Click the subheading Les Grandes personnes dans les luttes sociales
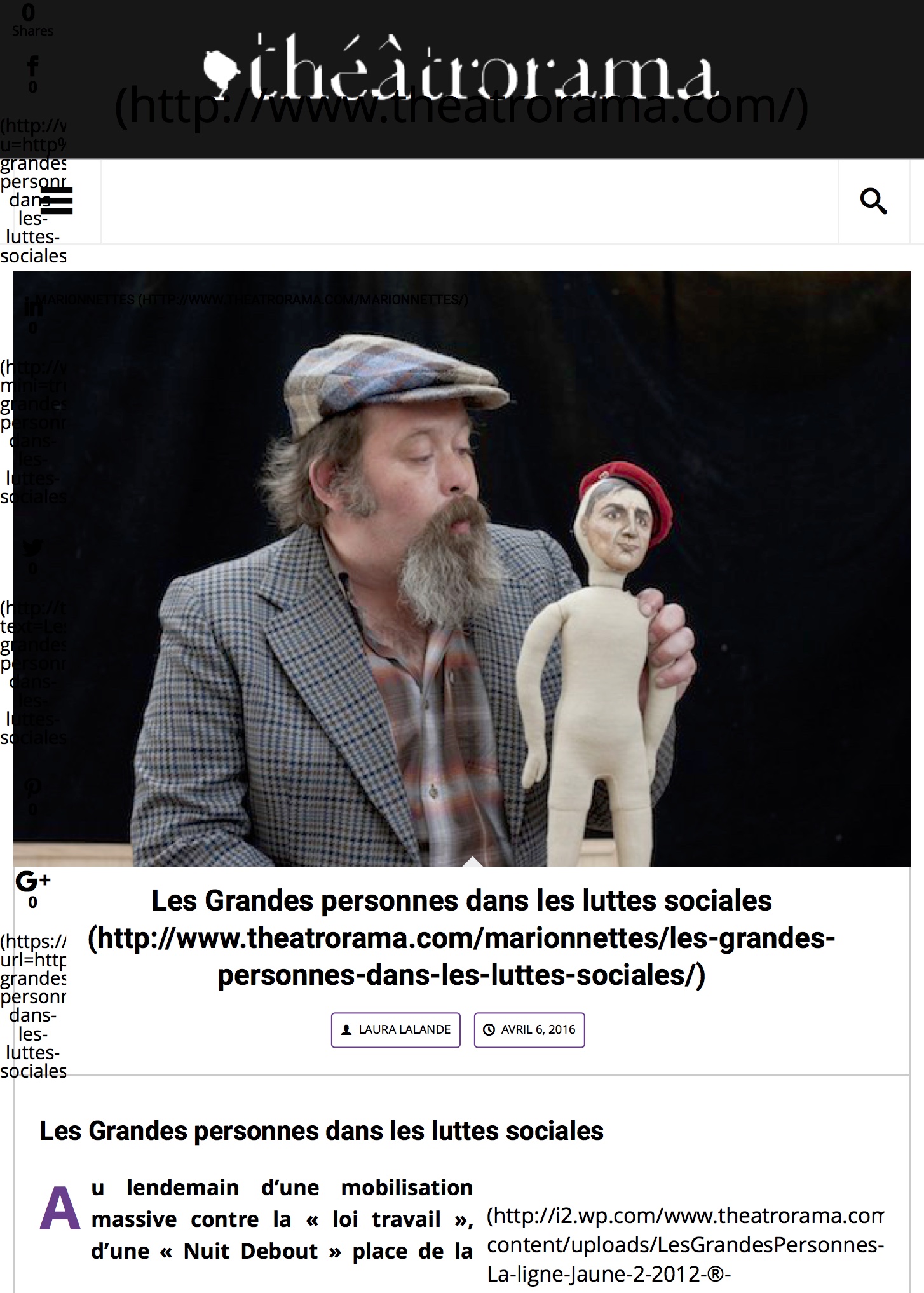 point(322,1131)
